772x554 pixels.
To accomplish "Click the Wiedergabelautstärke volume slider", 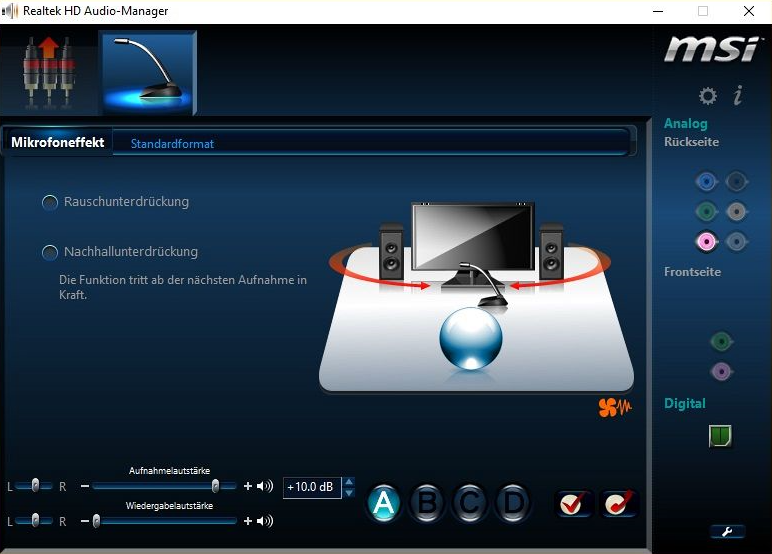I will [x=164, y=521].
